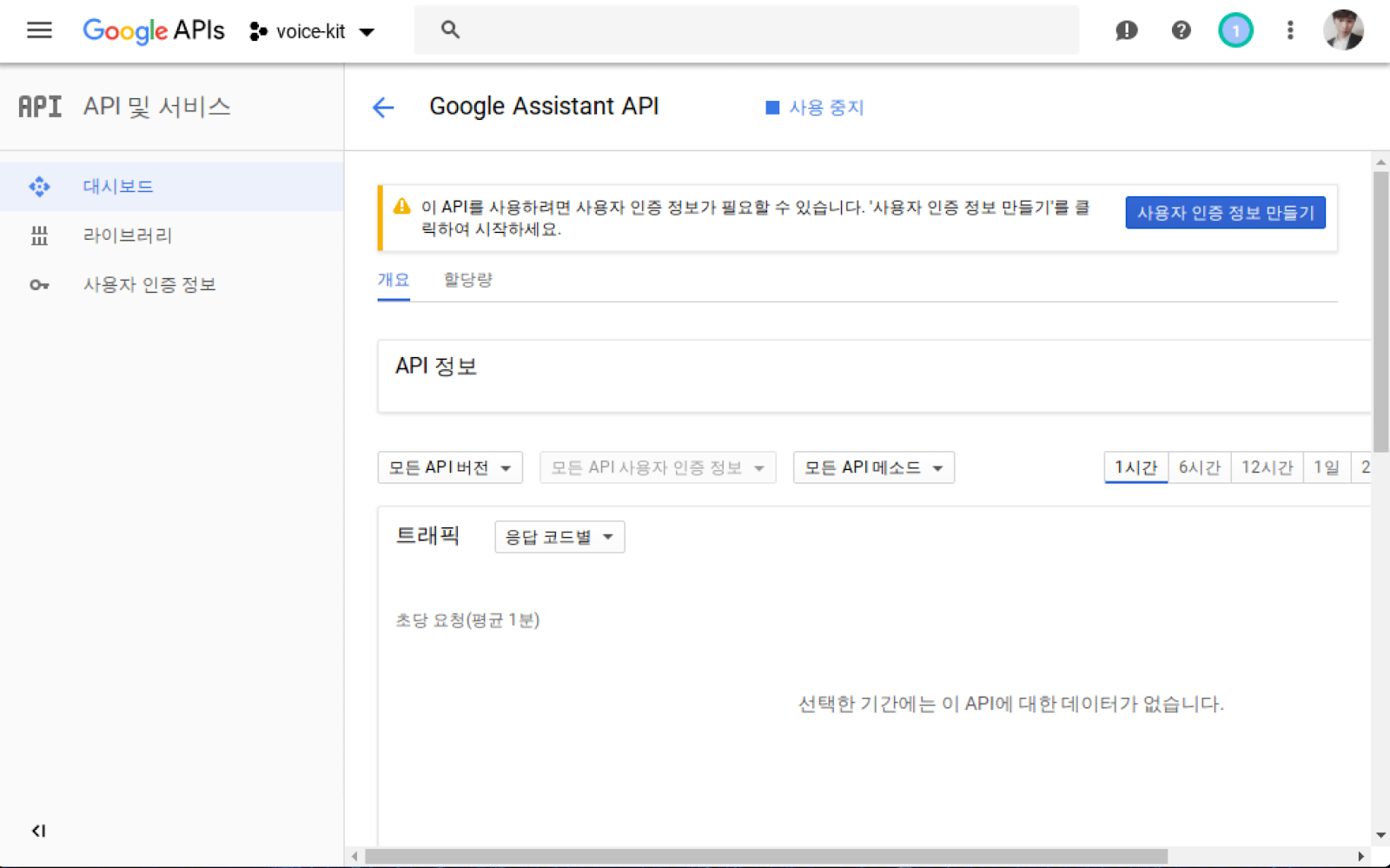
Task: Open the 모든 API 버전 dropdown
Action: click(x=450, y=467)
